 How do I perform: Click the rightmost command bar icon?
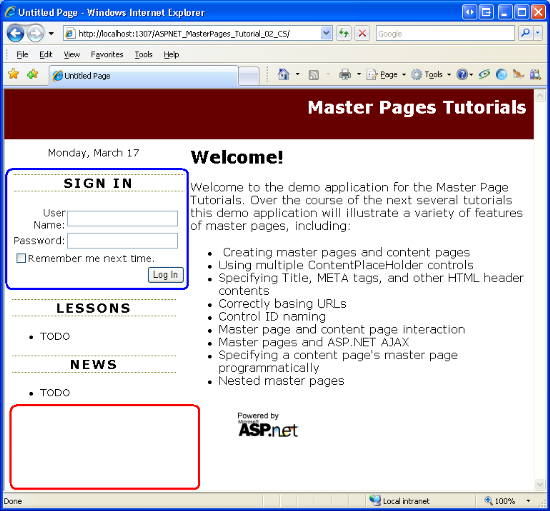(535, 74)
